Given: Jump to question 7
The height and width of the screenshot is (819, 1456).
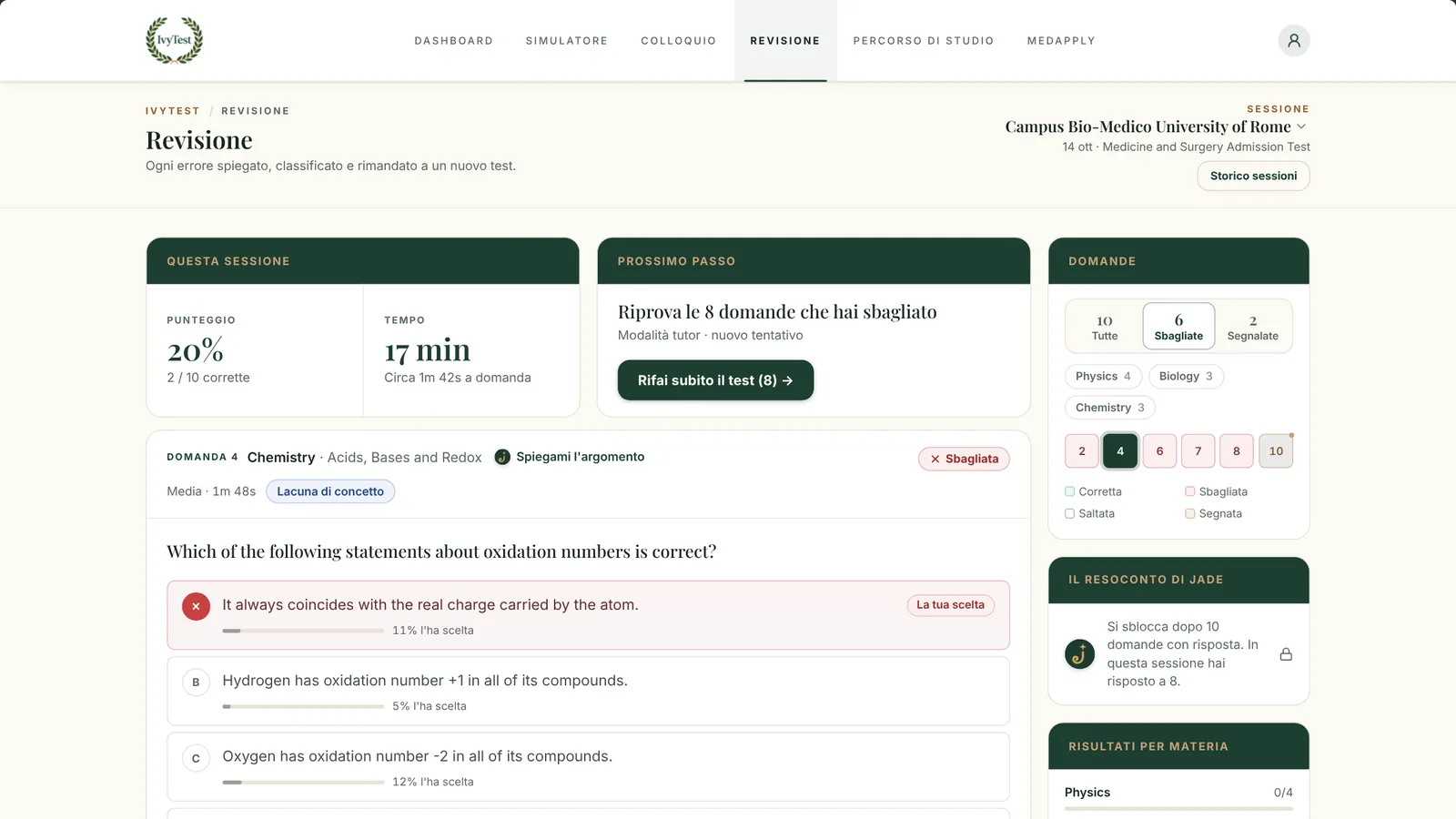Looking at the screenshot, I should (x=1198, y=450).
